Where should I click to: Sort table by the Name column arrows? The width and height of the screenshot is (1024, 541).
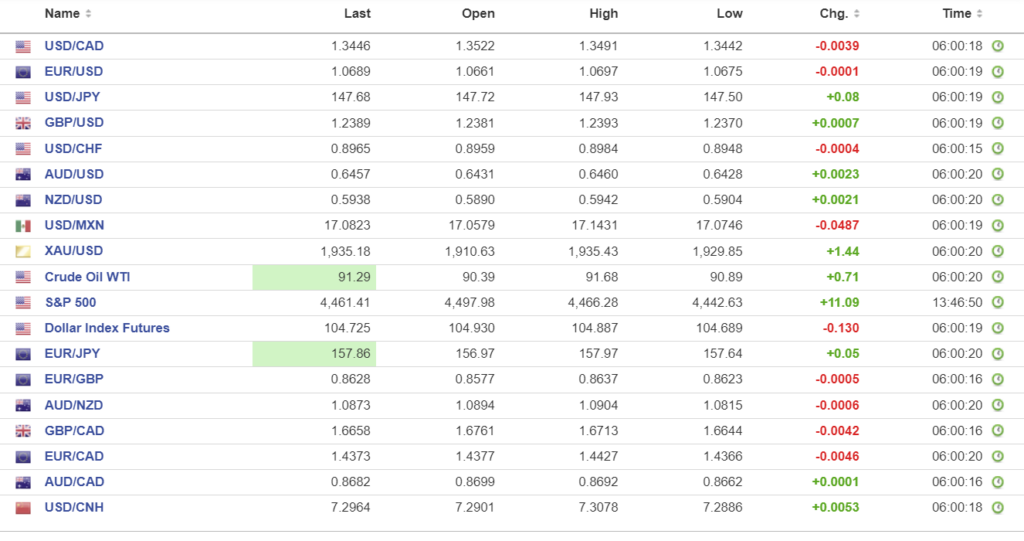pos(88,14)
